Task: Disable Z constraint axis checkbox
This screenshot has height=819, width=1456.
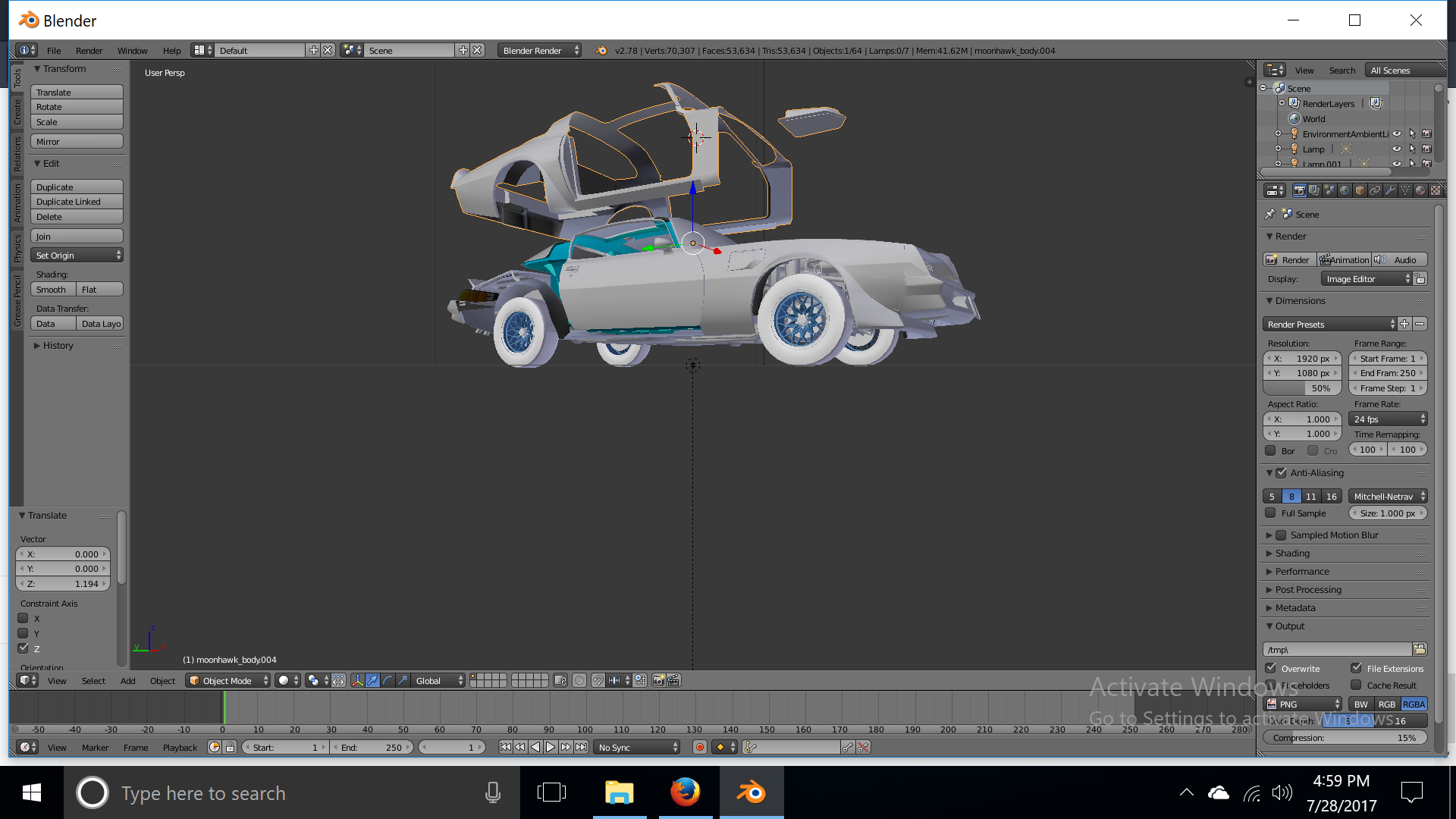Action: pos(23,648)
